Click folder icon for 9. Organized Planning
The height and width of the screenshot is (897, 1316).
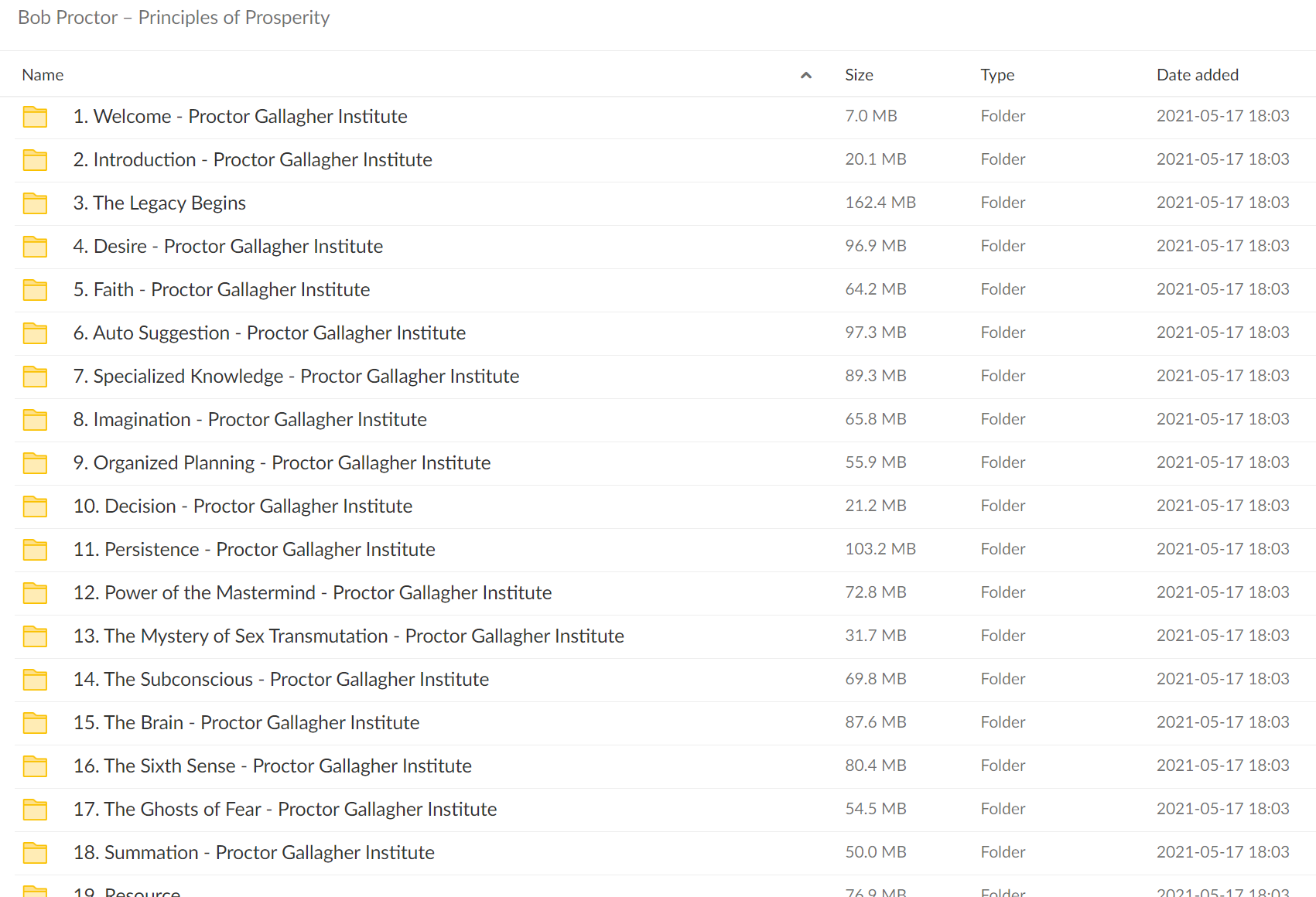[x=35, y=463]
